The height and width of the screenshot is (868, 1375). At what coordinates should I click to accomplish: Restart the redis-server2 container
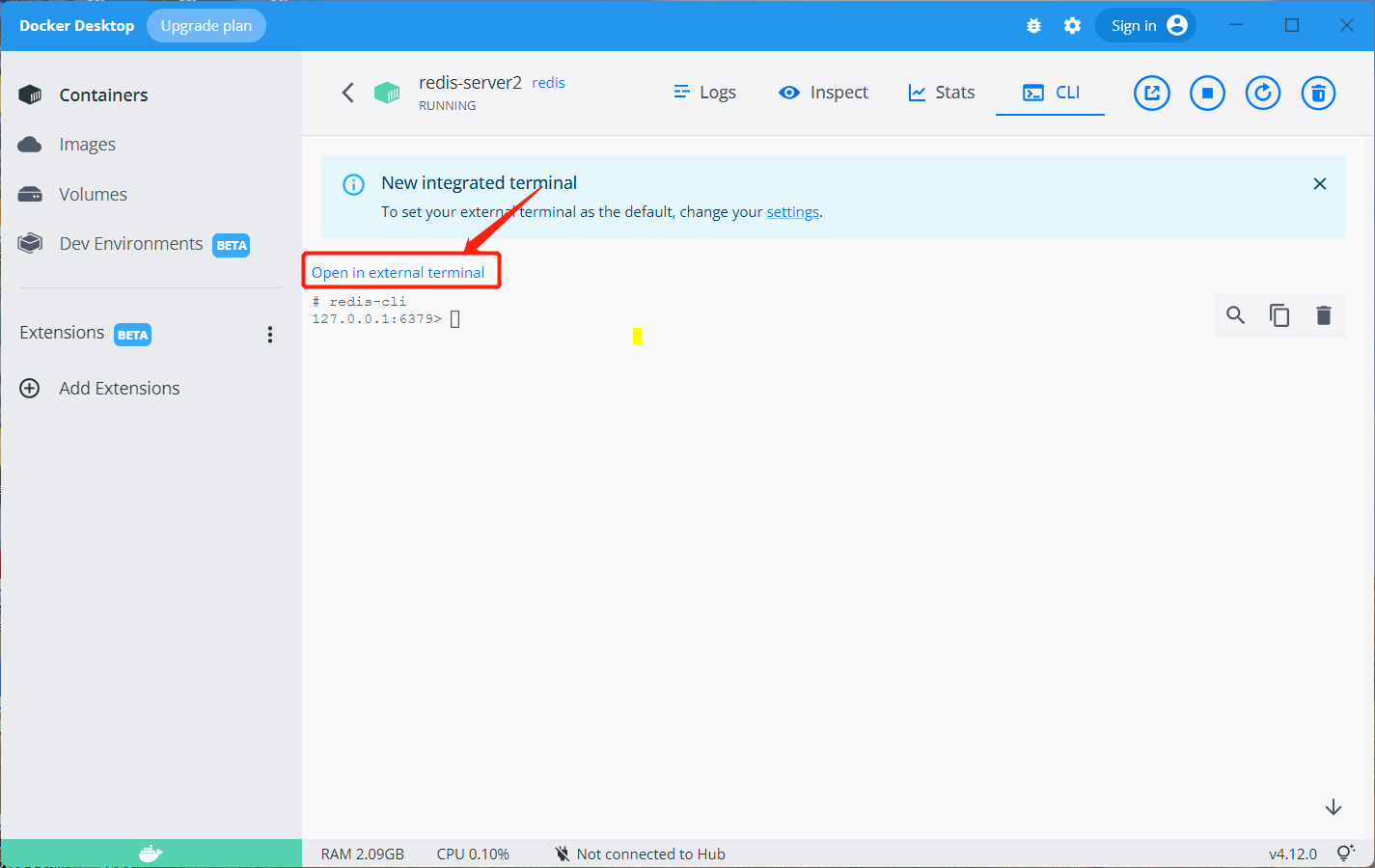[x=1263, y=94]
